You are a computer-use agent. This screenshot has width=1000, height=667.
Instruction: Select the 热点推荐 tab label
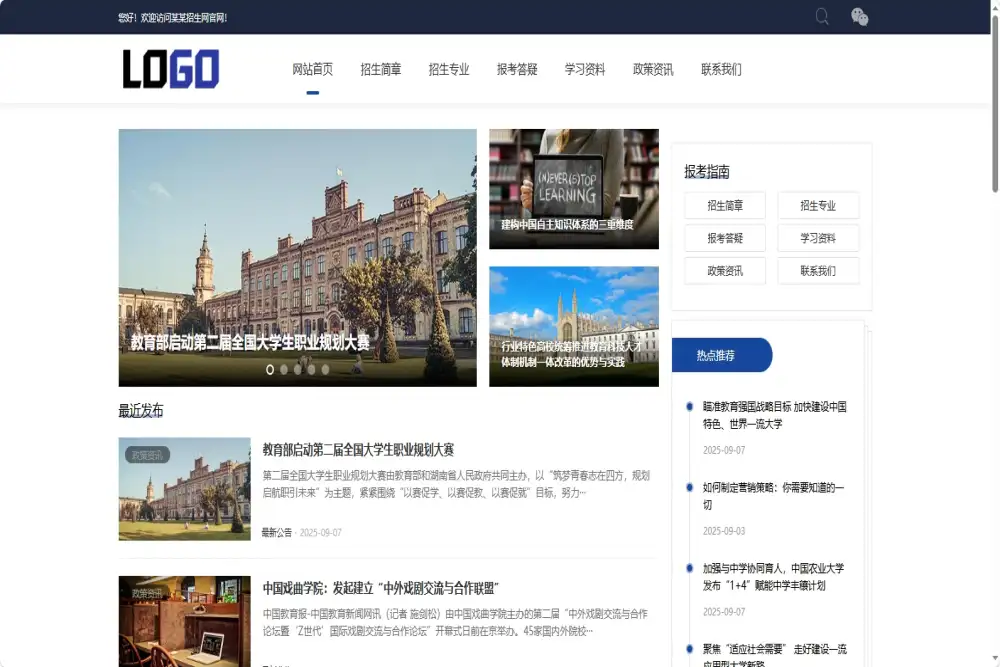(x=716, y=355)
